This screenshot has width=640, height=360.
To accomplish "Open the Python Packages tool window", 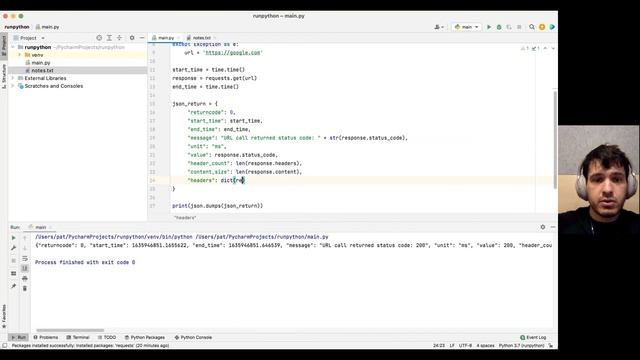I will [145, 338].
